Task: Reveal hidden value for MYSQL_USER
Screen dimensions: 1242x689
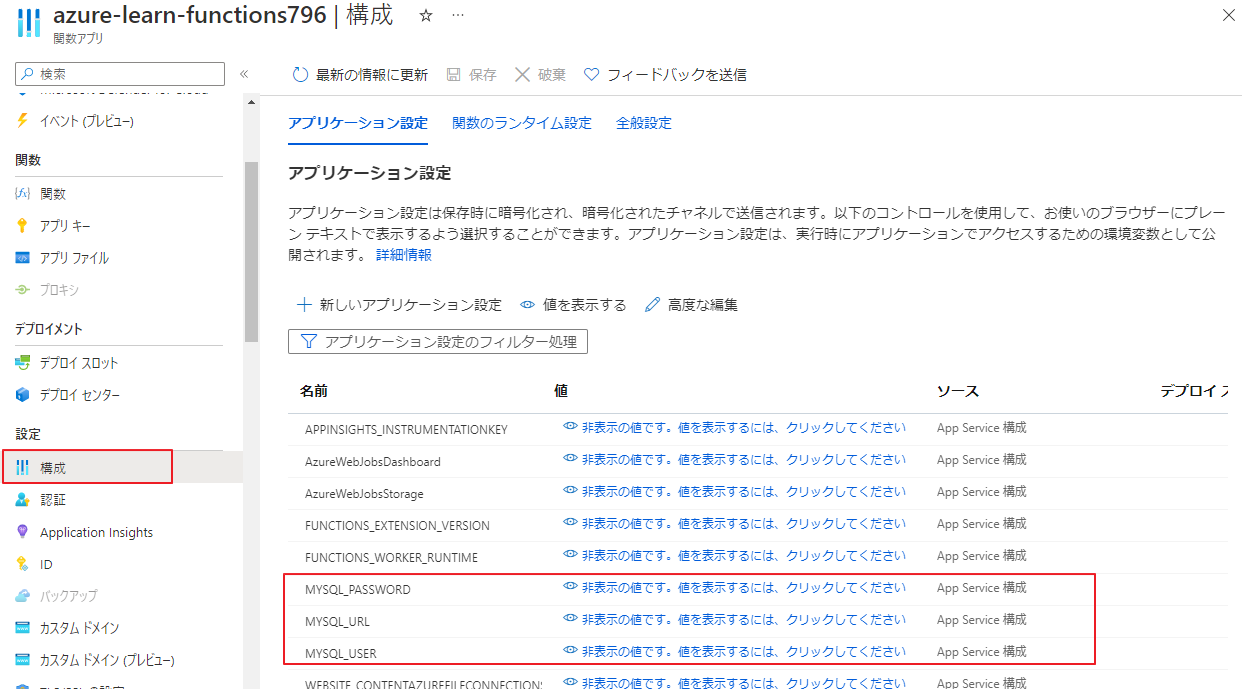Action: pos(735,651)
